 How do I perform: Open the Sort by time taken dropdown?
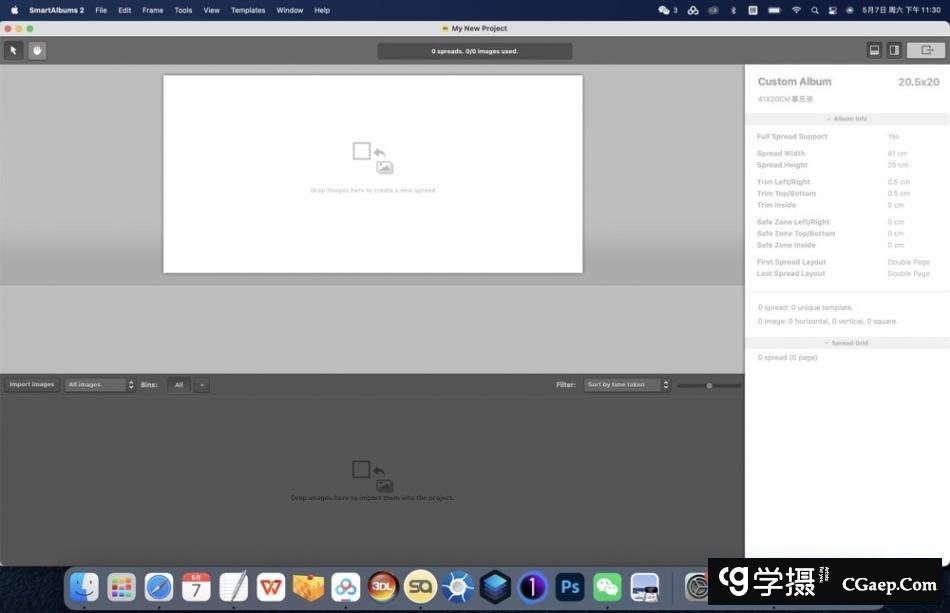point(627,385)
